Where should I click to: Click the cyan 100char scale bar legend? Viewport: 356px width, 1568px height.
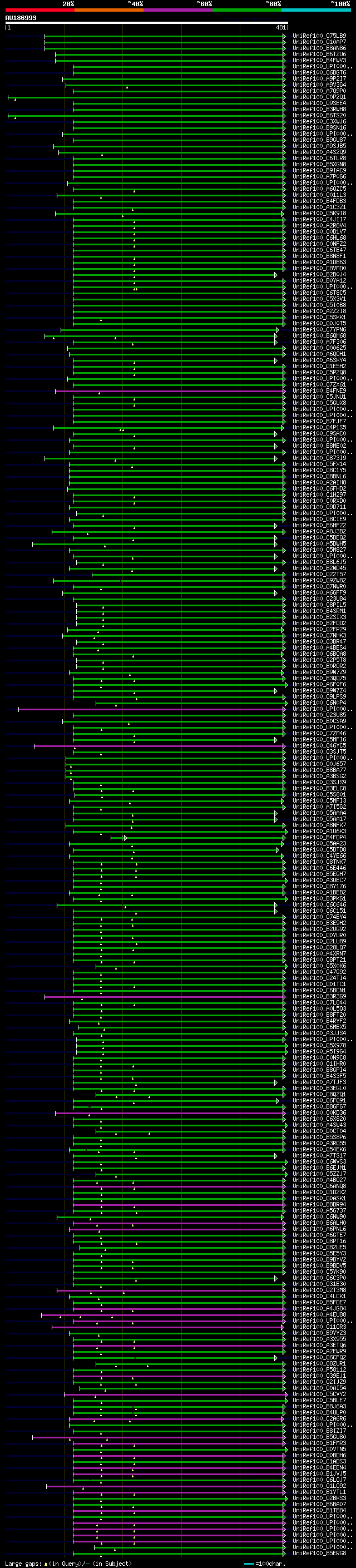pos(248,1564)
